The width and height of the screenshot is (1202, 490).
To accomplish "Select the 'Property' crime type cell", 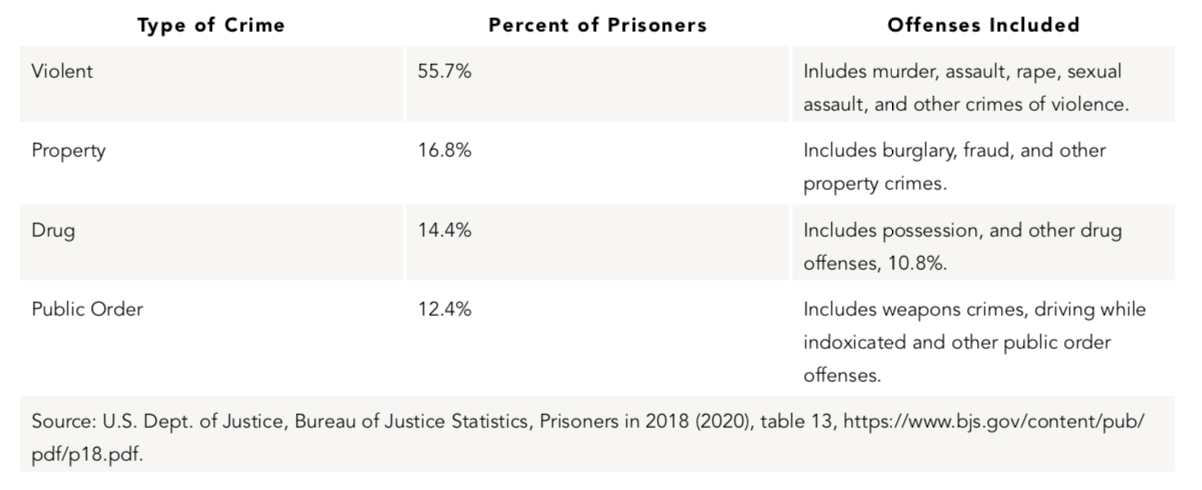I will pyautogui.click(x=68, y=151).
